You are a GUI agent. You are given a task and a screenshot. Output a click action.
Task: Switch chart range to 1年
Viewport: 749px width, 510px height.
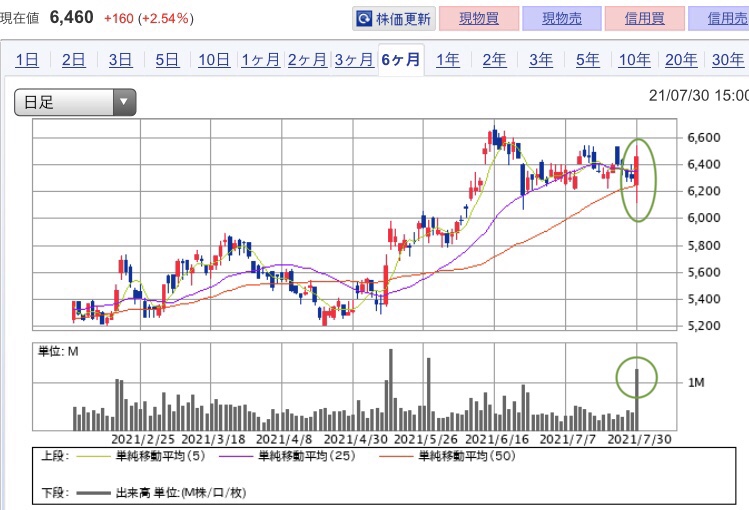[x=448, y=60]
